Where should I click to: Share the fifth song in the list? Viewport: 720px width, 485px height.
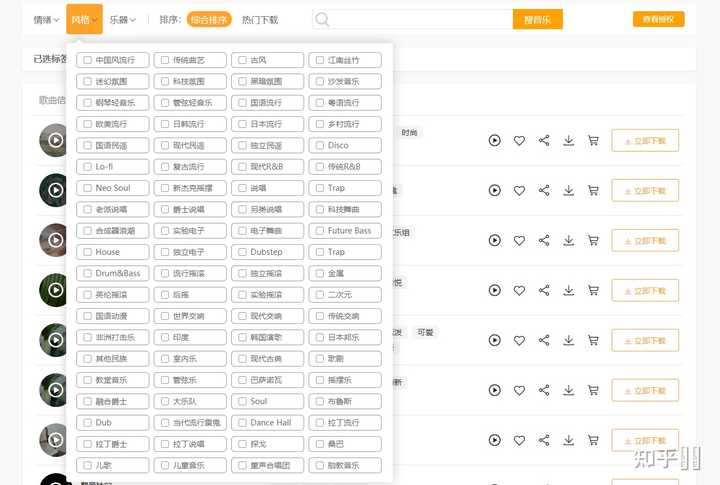(544, 340)
